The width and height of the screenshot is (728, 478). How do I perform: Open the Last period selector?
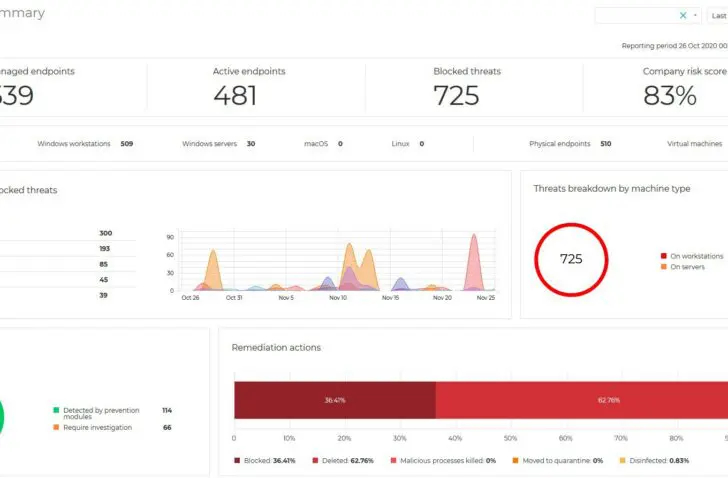click(x=718, y=15)
